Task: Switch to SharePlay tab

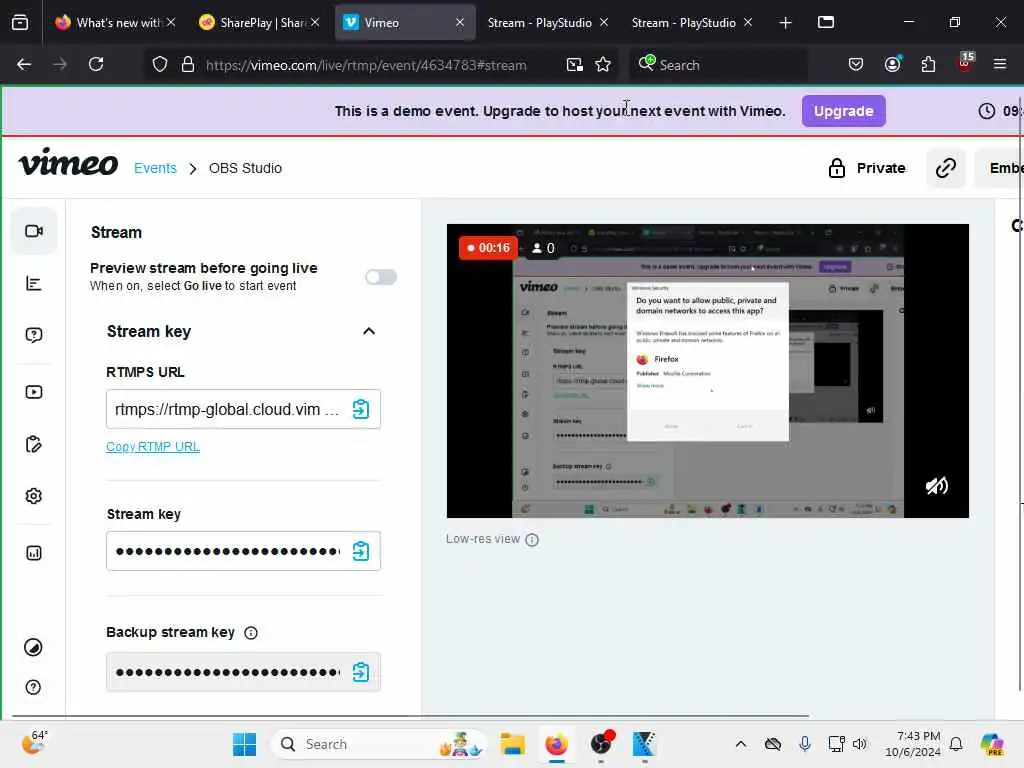Action: click(x=258, y=23)
